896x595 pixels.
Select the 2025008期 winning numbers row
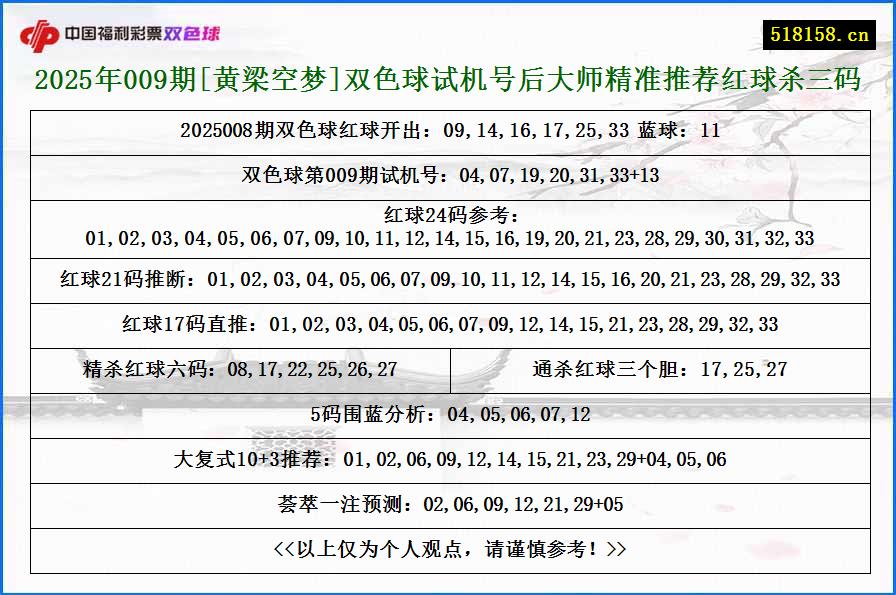pos(448,130)
